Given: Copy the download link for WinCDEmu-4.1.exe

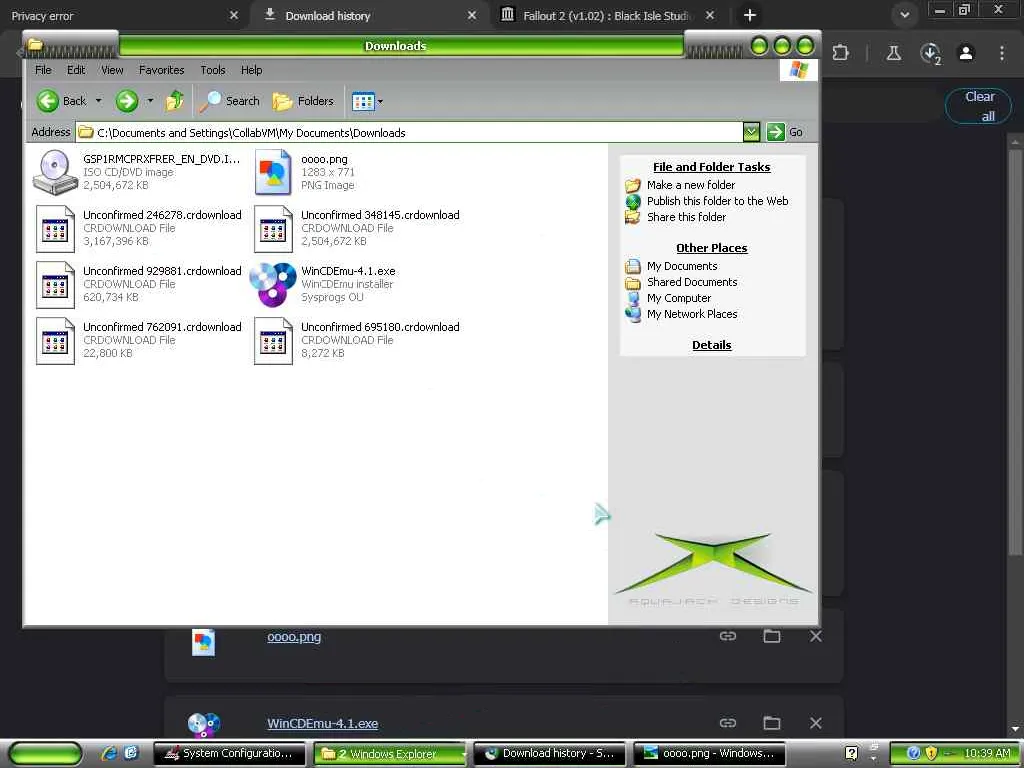Looking at the screenshot, I should pos(728,723).
